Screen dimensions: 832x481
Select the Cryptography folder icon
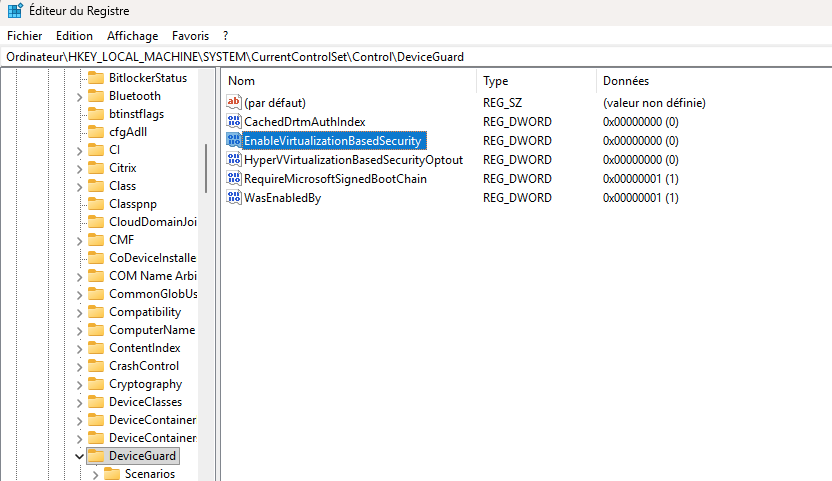click(x=96, y=384)
